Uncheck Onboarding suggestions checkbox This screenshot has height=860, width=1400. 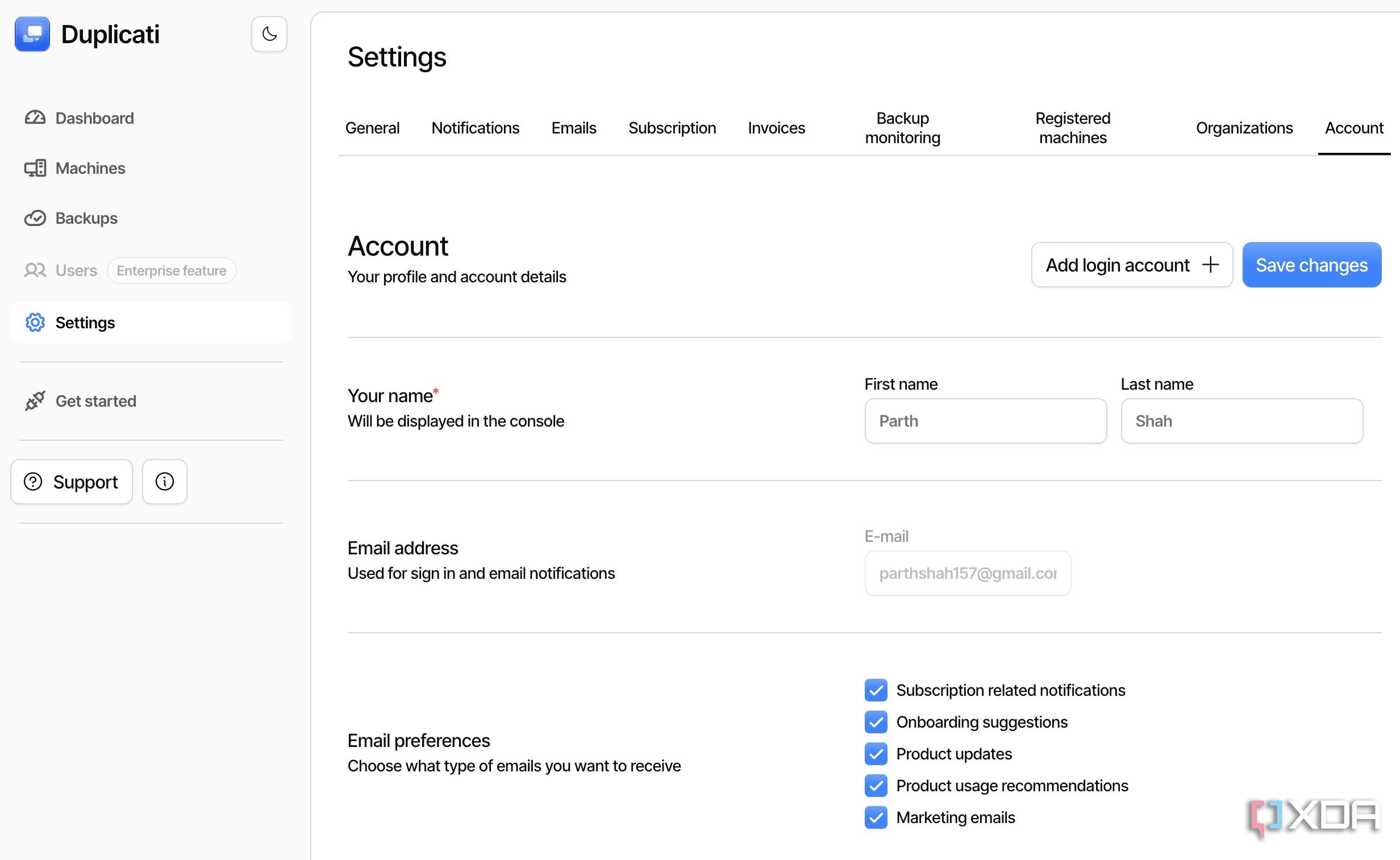tap(876, 722)
